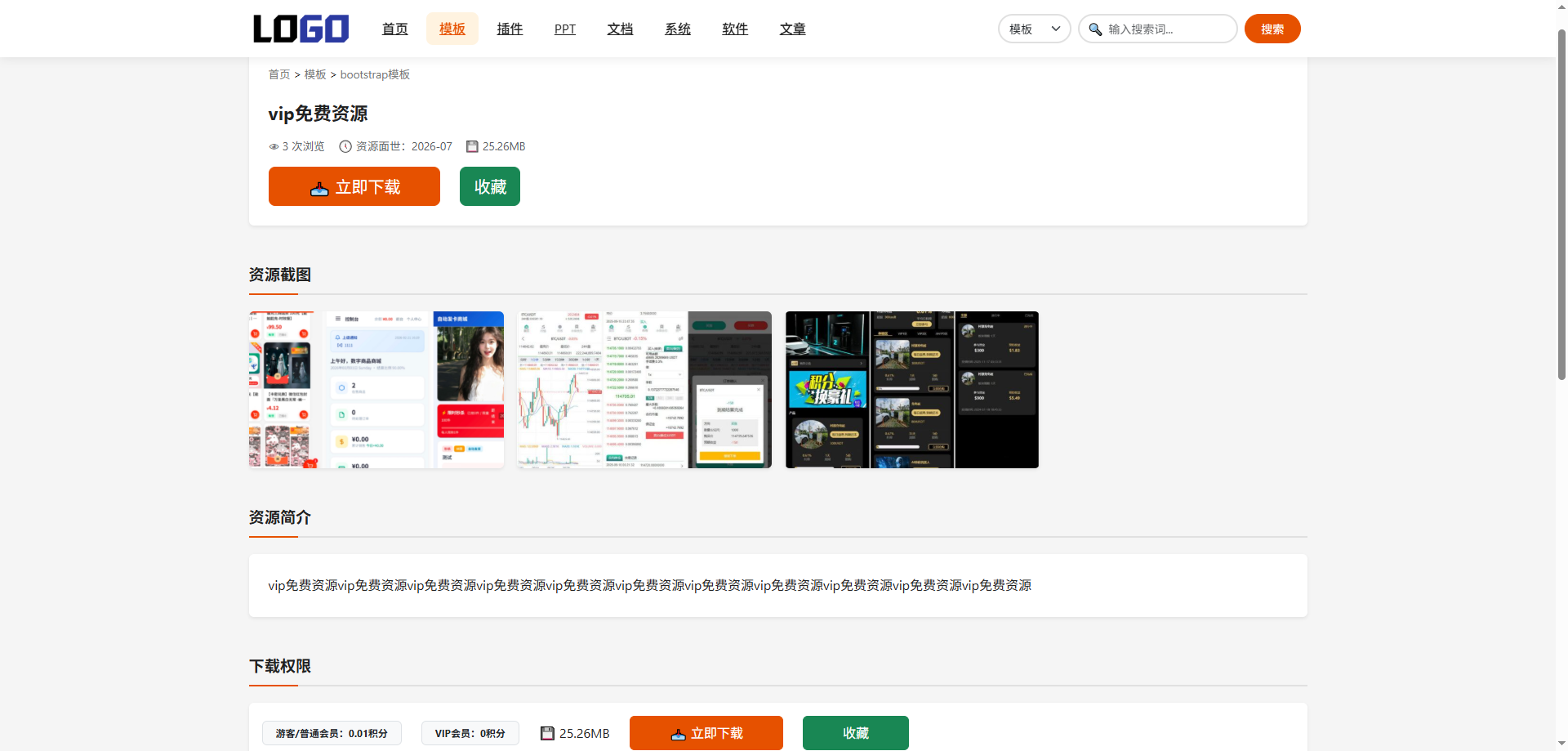Click the scrollbar up arrow
Screen dimensions: 1568x751
click(1561, 6)
